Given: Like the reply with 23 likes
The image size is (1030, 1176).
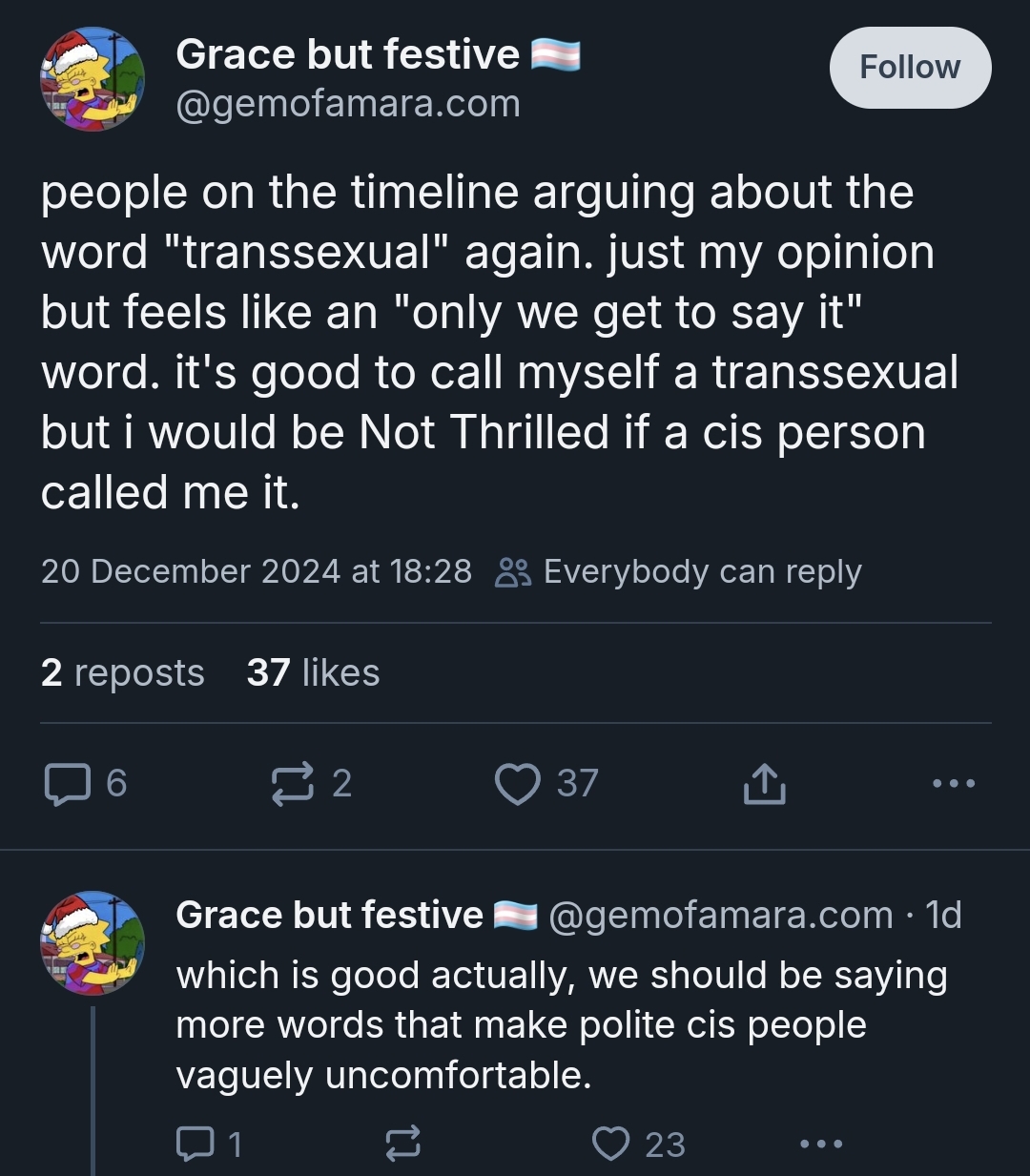Looking at the screenshot, I should [611, 1143].
